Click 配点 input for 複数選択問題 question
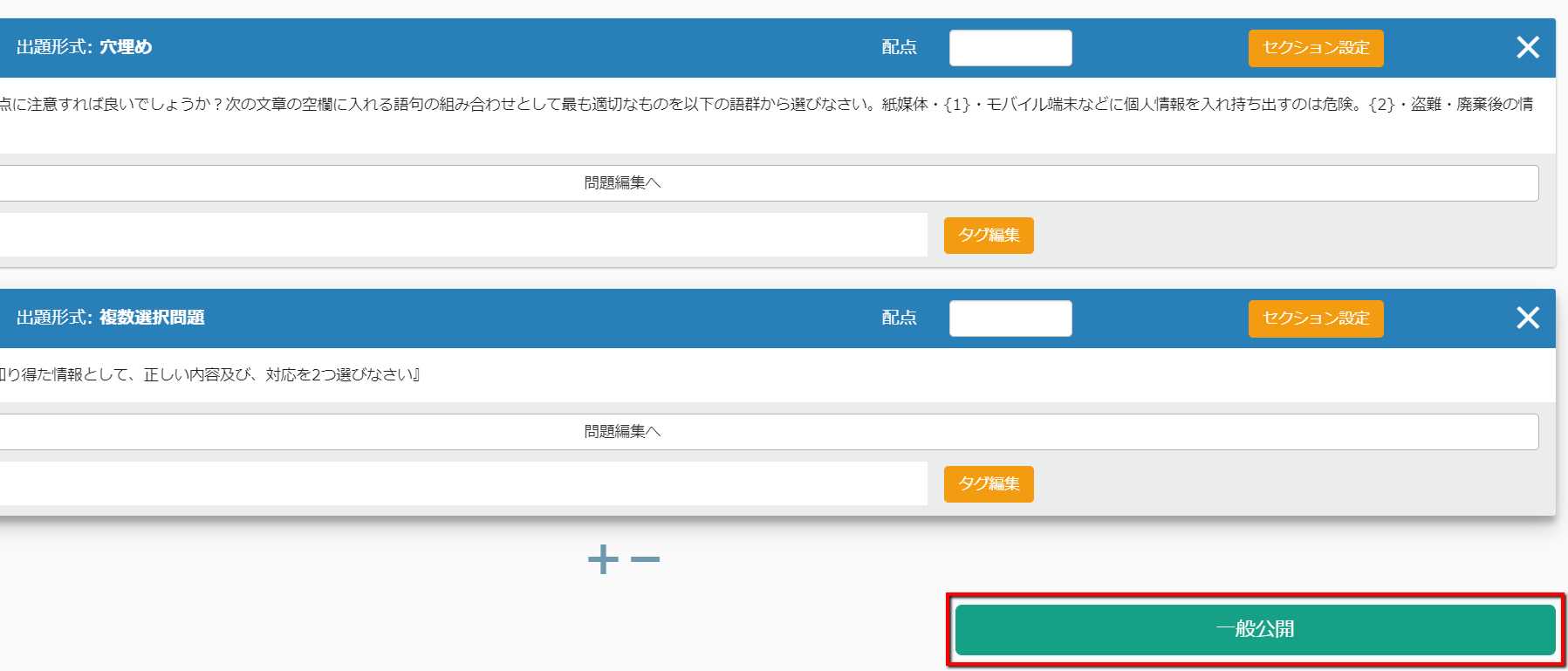Viewport: 1568px width, 671px height. pyautogui.click(x=1010, y=318)
